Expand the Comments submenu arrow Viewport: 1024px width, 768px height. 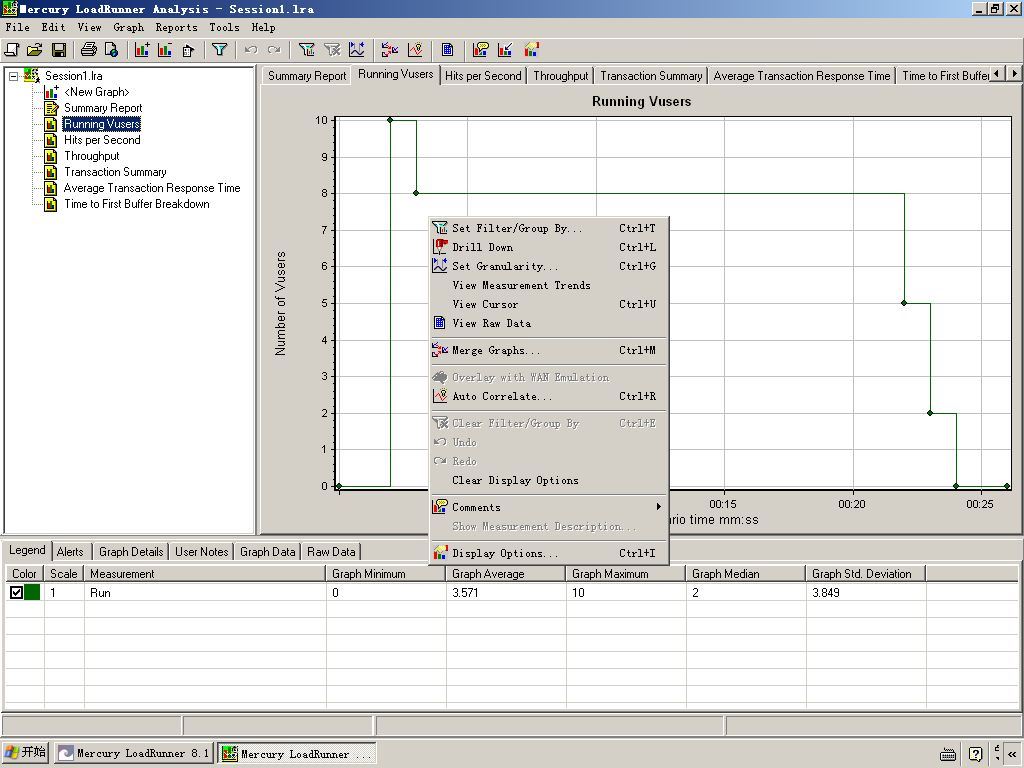(658, 507)
